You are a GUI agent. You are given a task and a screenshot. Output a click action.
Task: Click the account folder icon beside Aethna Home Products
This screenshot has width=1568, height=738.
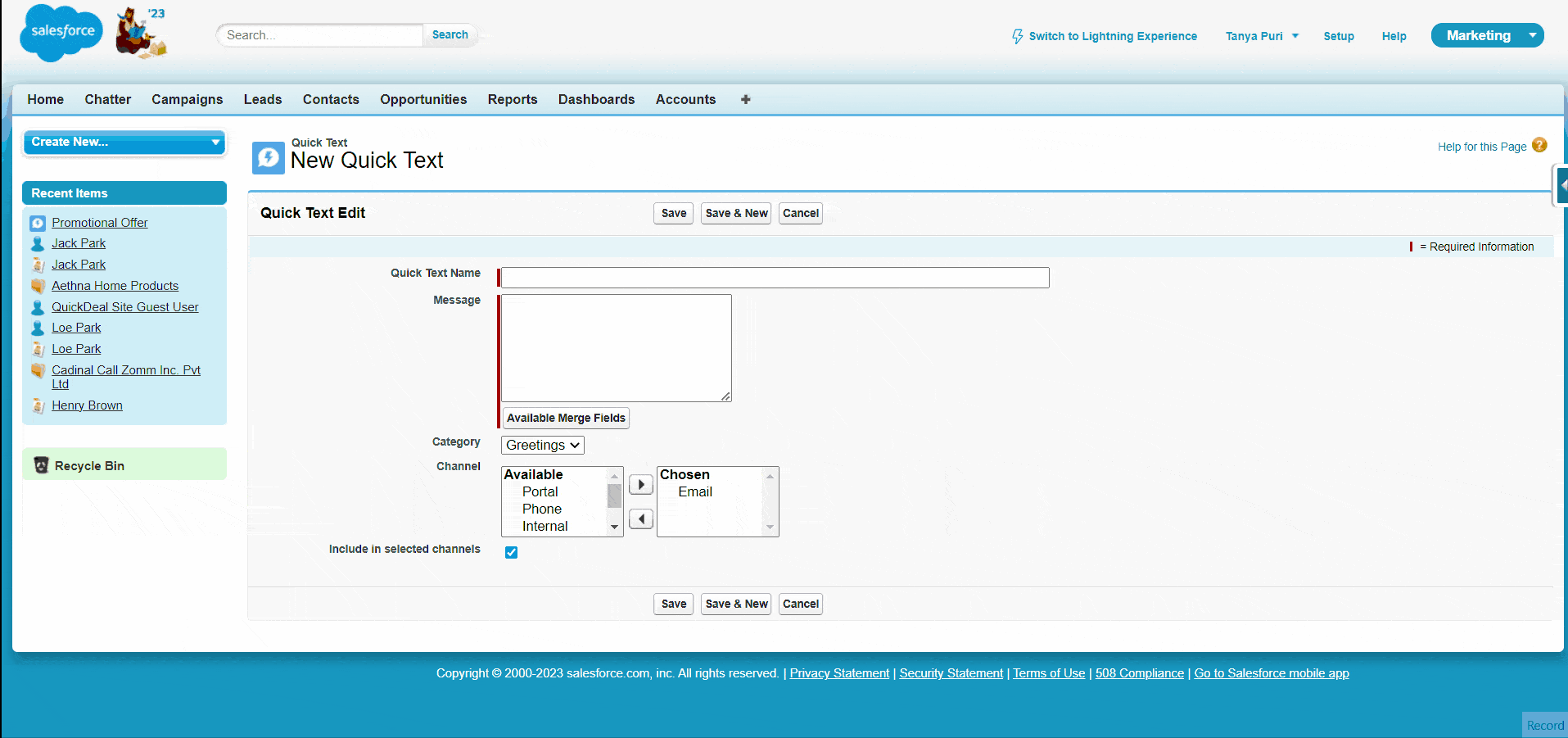pos(38,286)
